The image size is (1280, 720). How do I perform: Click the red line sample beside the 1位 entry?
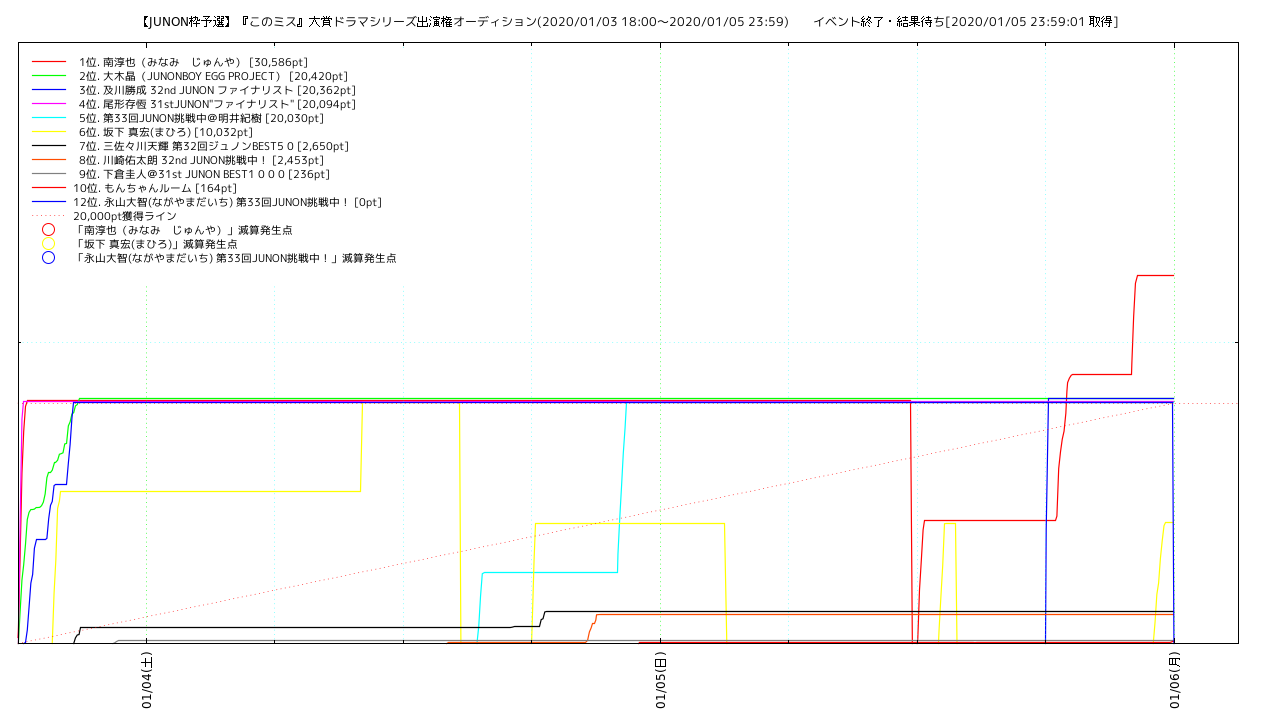point(48,62)
